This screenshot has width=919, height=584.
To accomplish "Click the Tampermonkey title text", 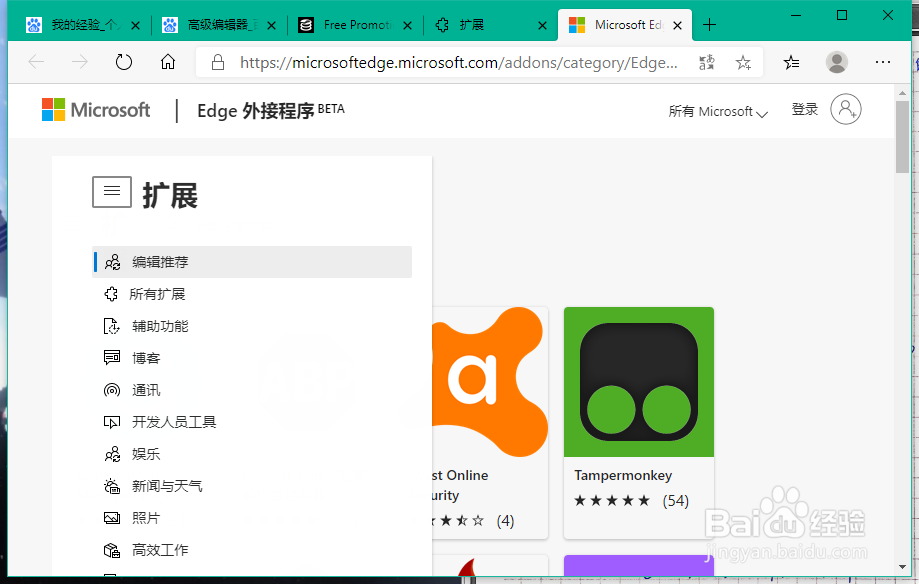I will tap(623, 475).
